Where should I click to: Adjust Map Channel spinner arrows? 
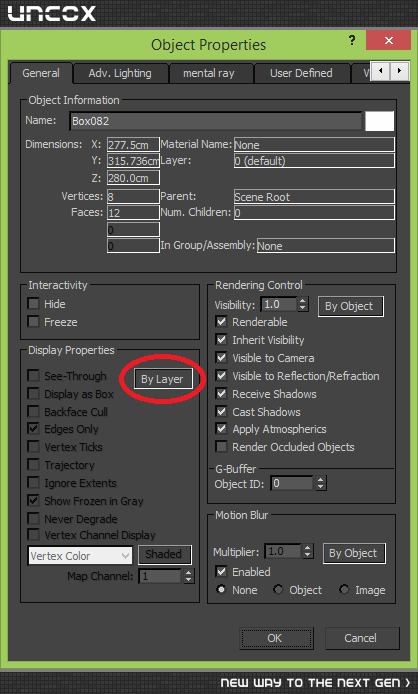coord(189,576)
